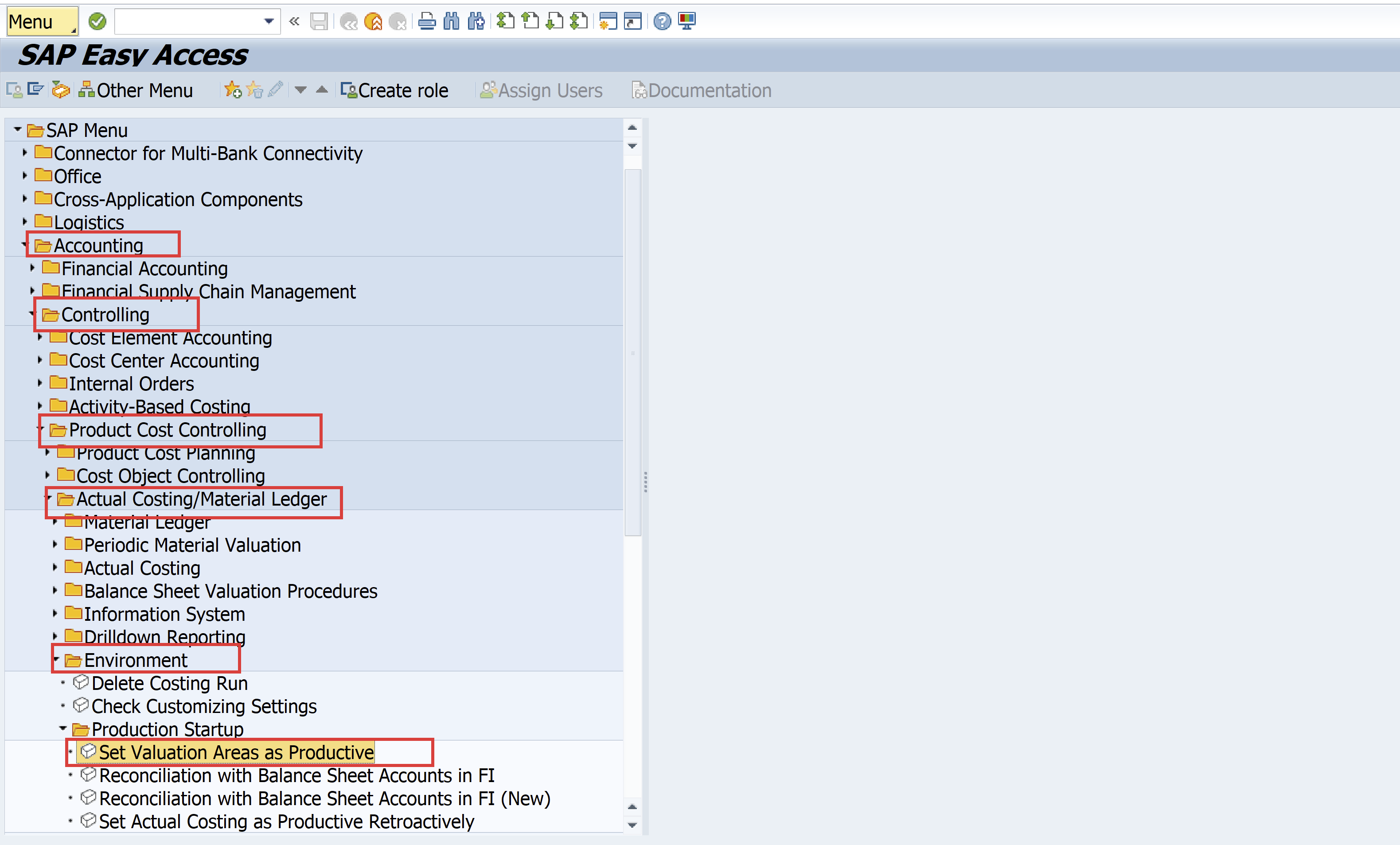Viewport: 1400px width, 845px height.
Task: Click the grey Back icon
Action: point(348,22)
